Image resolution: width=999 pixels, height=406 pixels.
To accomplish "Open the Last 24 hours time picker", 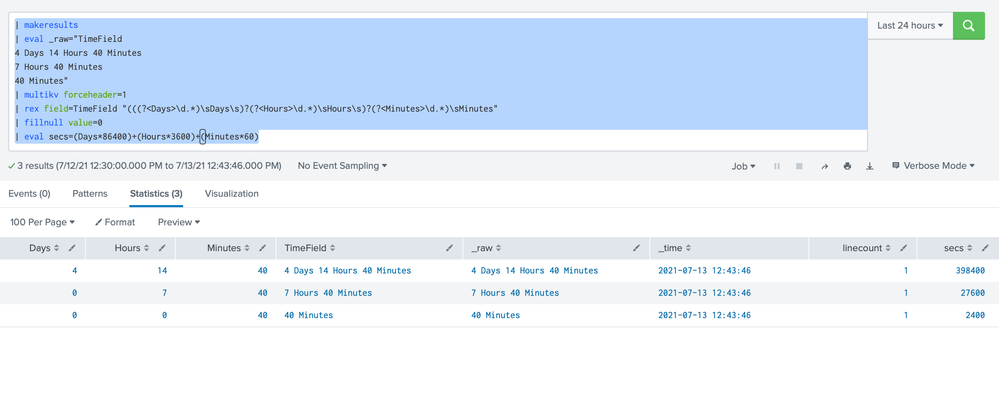I will [x=910, y=26].
